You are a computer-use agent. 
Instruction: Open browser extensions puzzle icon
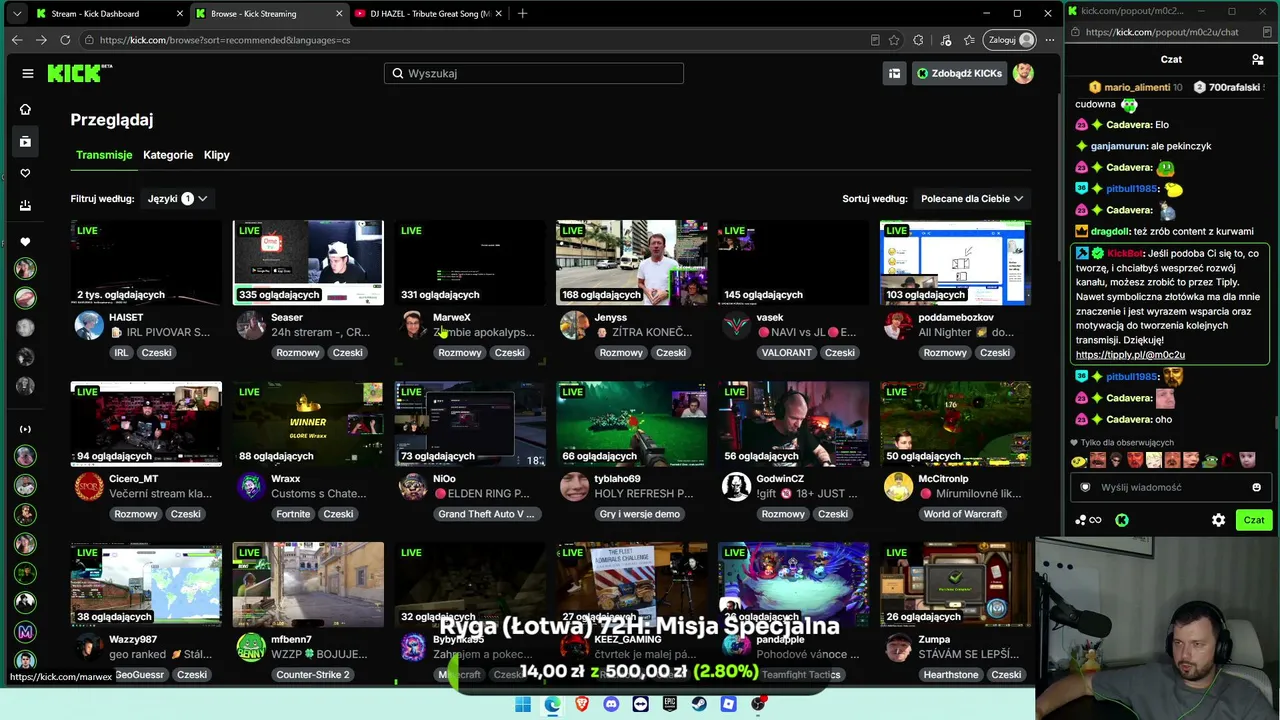[x=918, y=40]
